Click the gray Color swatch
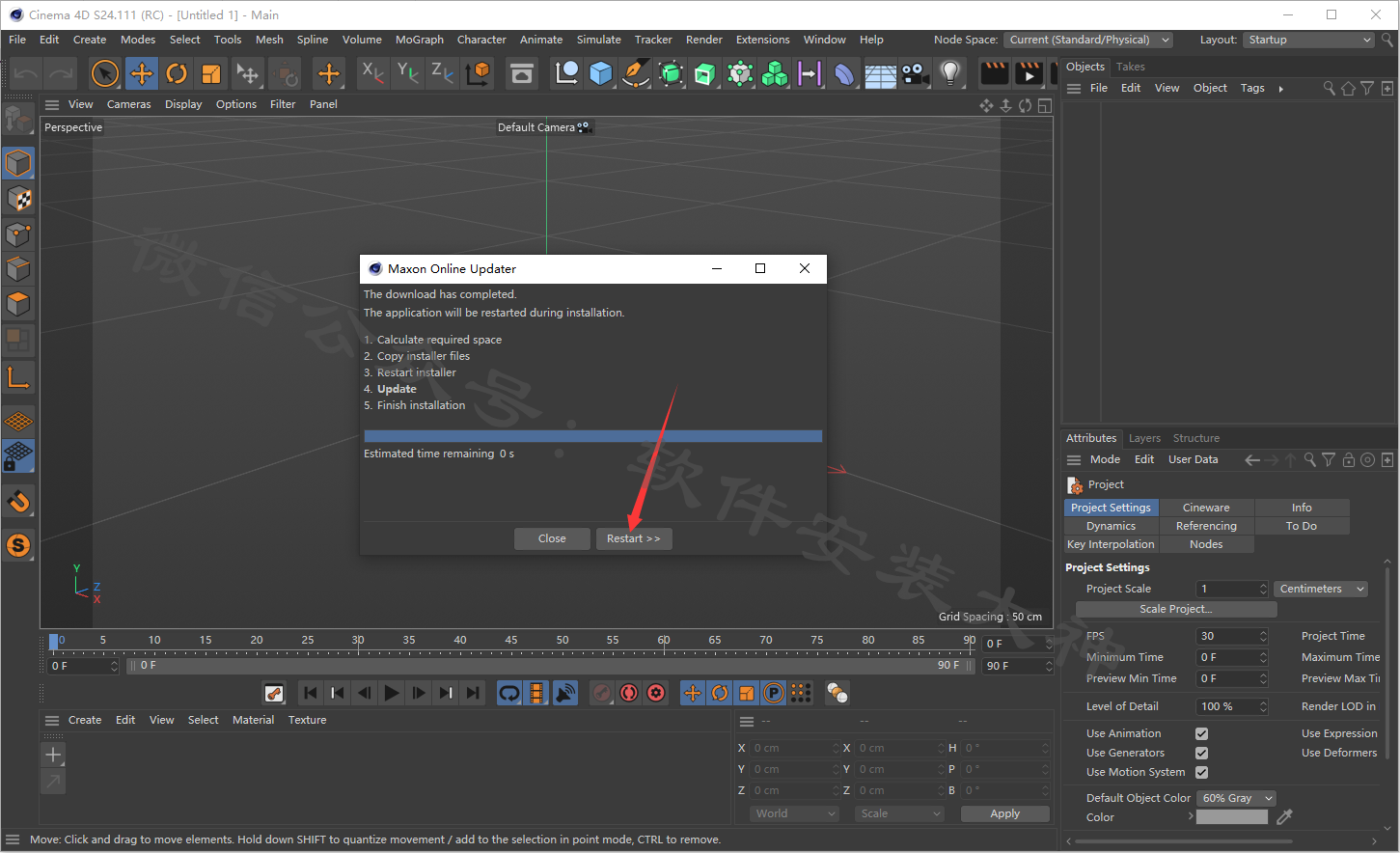This screenshot has width=1400, height=853. click(x=1232, y=816)
